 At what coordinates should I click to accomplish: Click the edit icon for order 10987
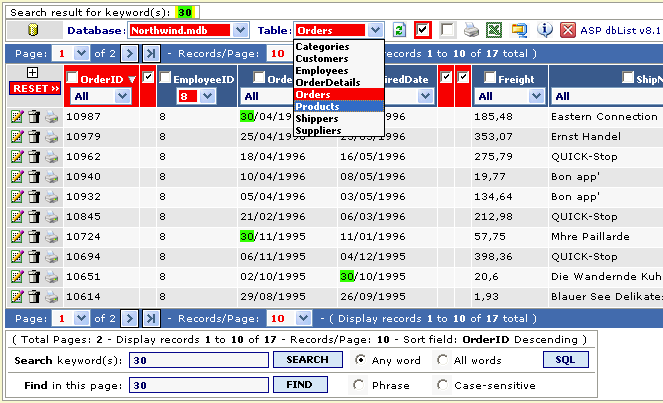pyautogui.click(x=16, y=117)
